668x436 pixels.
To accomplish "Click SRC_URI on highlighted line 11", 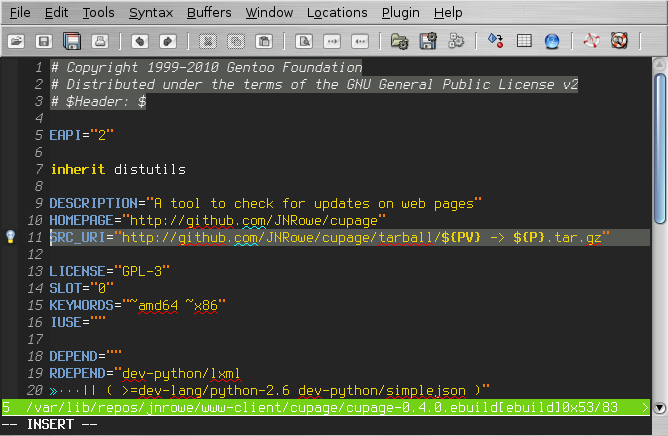I will pyautogui.click(x=78, y=237).
